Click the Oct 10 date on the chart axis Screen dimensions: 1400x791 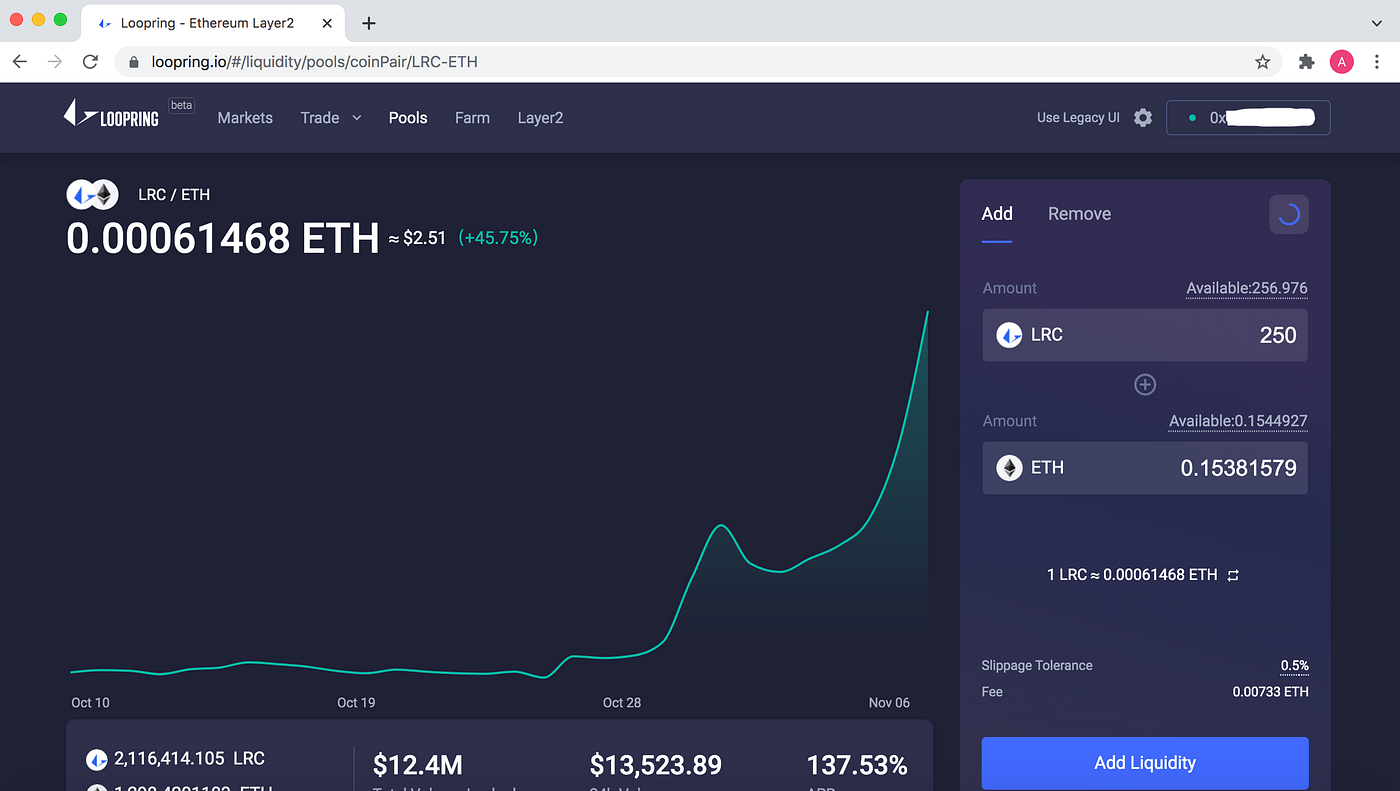[90, 703]
